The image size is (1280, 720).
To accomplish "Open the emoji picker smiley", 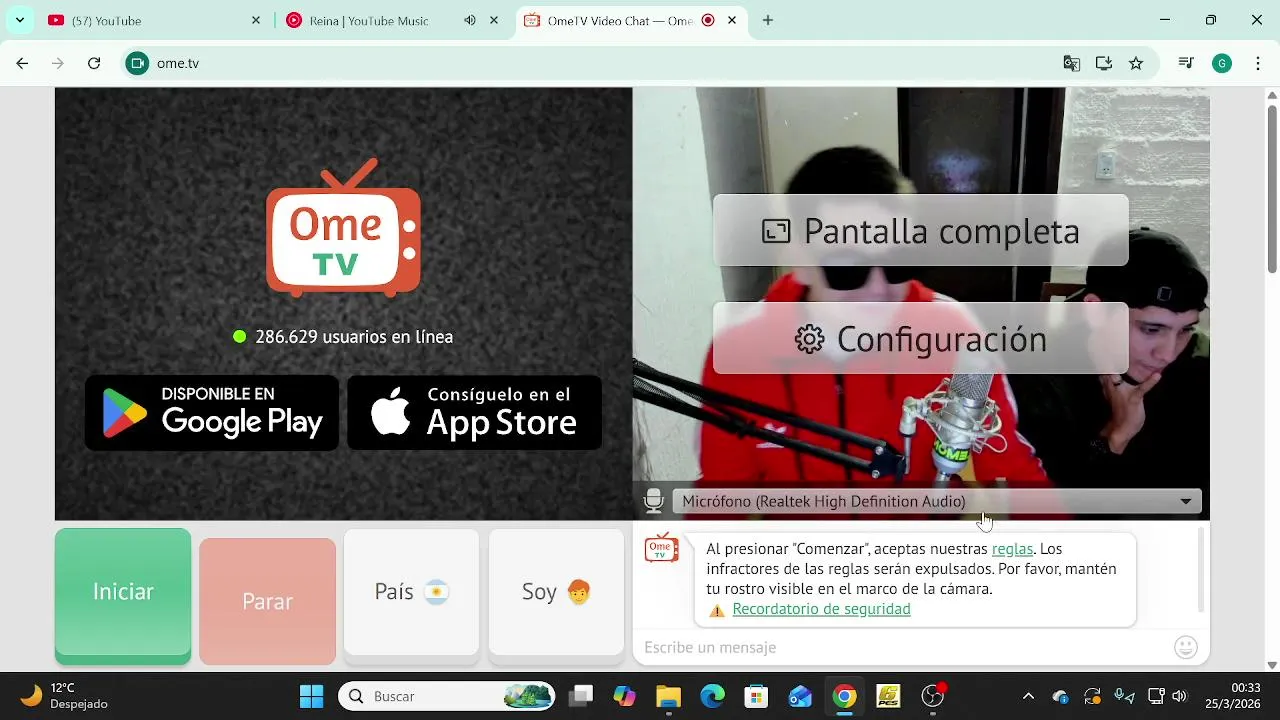I will [x=1186, y=647].
